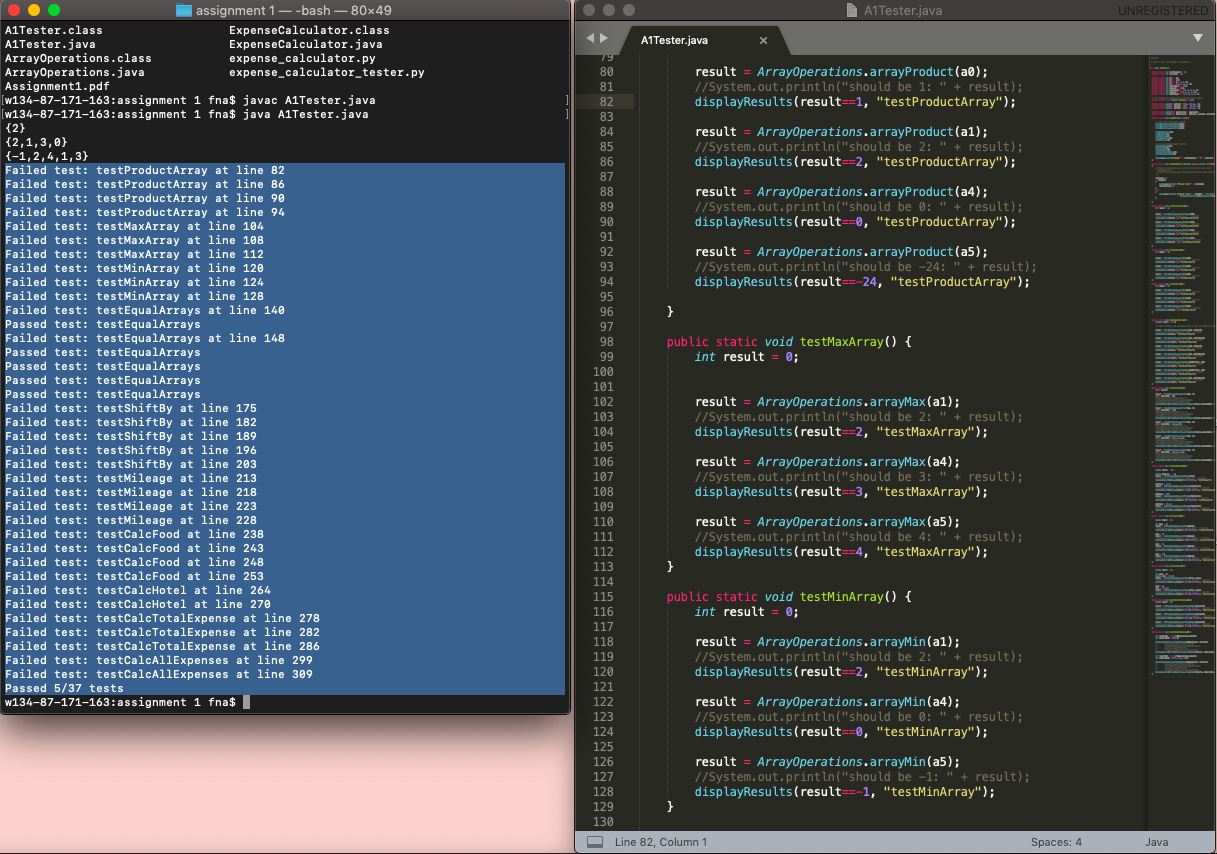The image size is (1217, 854).
Task: Click 'Failed test: testShiftBy at line 203' in Terminal
Action: click(131, 464)
